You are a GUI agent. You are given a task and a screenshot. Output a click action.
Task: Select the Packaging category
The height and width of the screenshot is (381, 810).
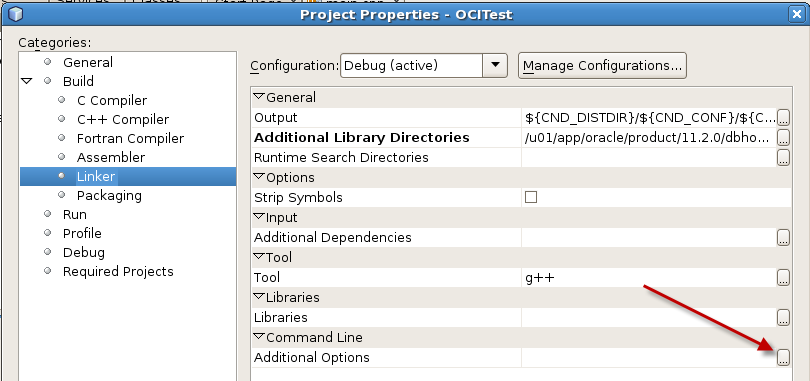tap(109, 196)
